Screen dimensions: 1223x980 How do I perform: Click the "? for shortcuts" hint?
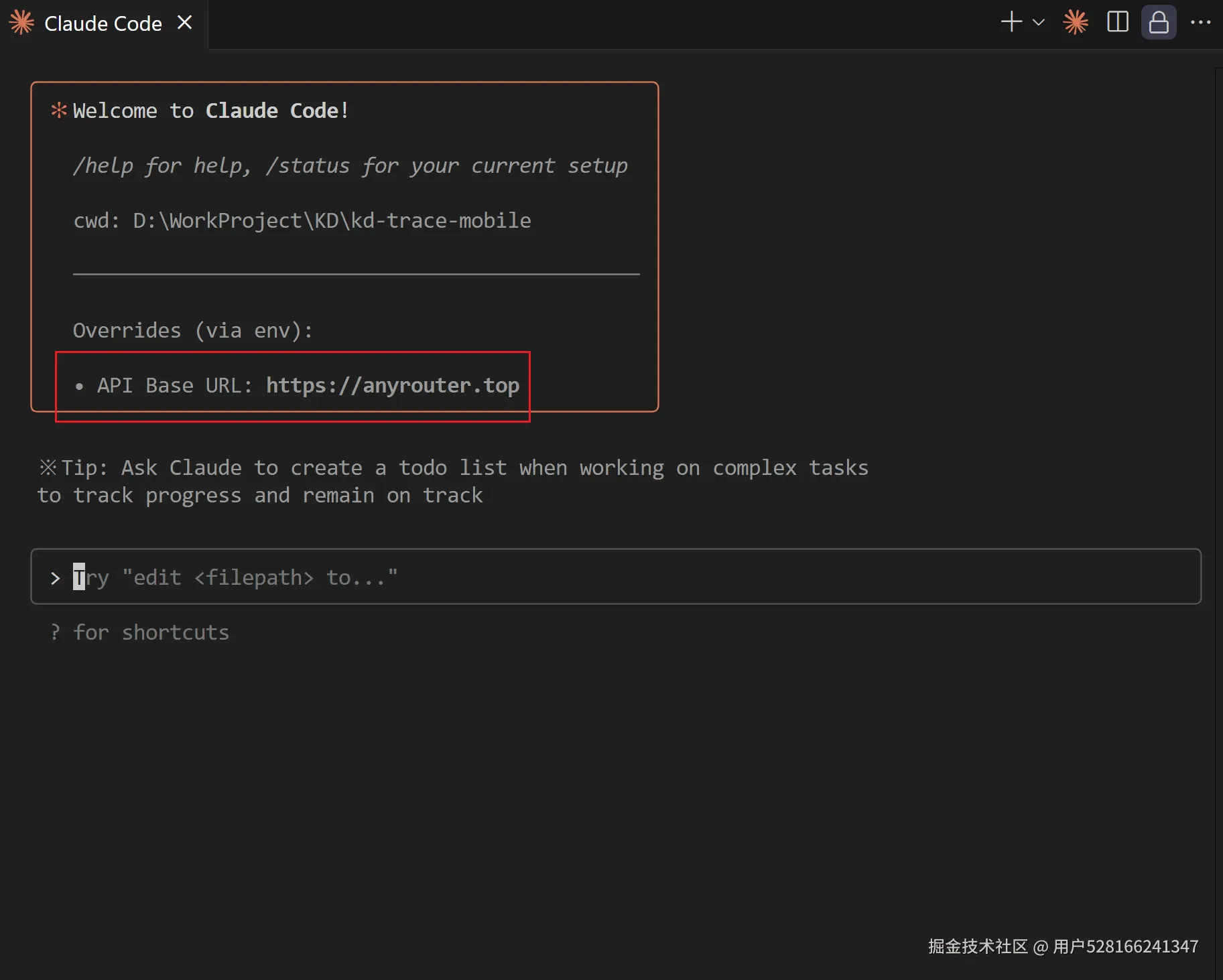point(140,632)
